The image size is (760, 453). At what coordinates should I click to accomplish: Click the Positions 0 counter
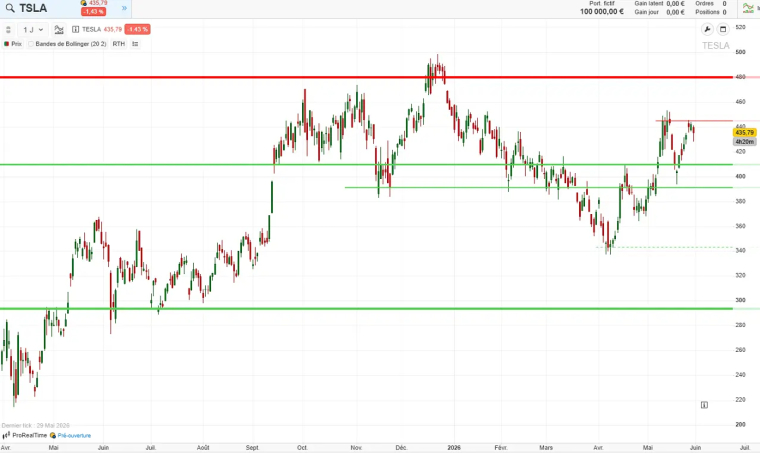(711, 12)
